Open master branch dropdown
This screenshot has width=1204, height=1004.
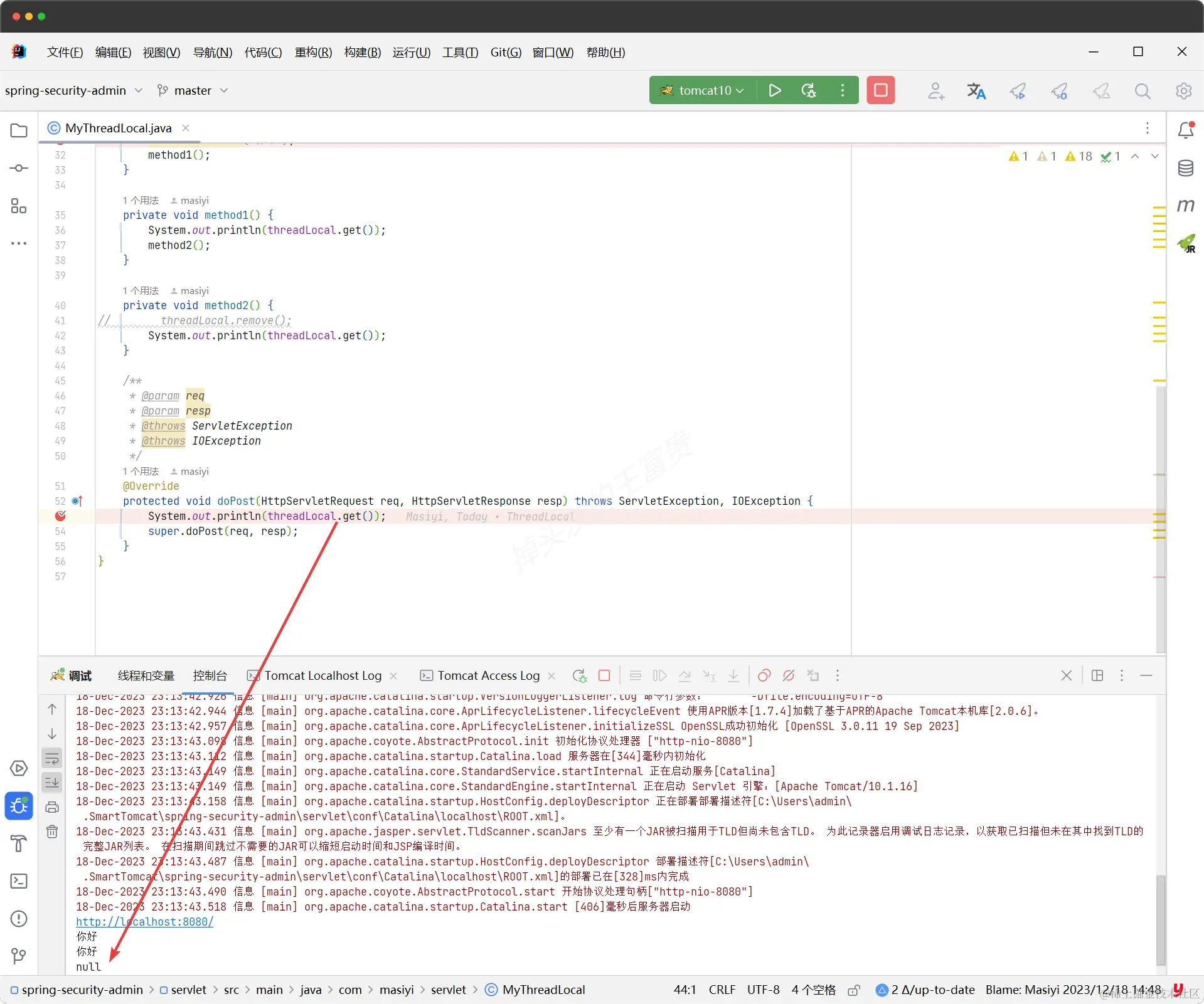pos(192,90)
